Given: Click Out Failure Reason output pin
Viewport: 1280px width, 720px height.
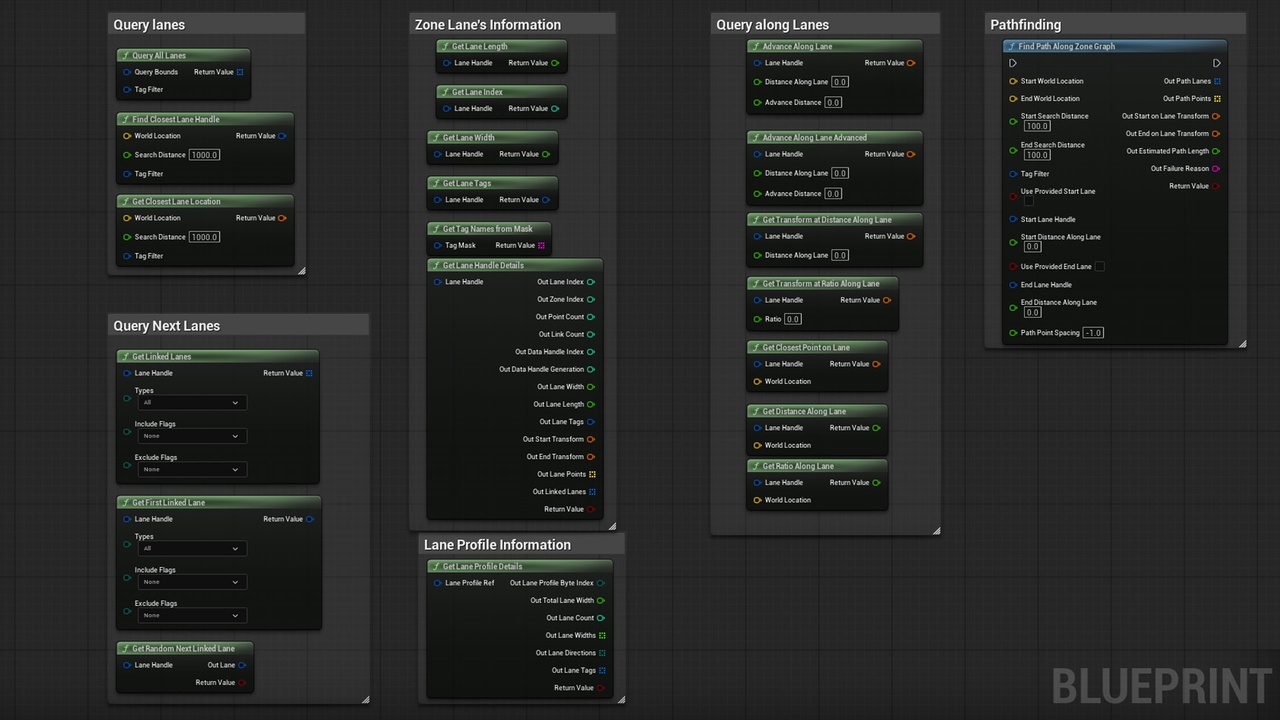Looking at the screenshot, I should click(x=1216, y=168).
